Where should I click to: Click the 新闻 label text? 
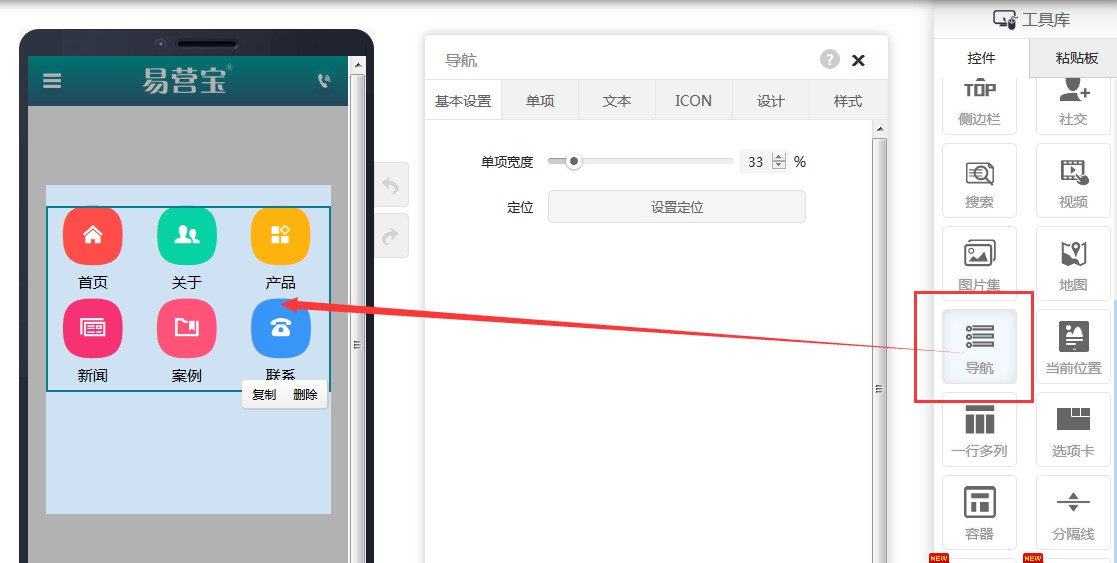[93, 376]
